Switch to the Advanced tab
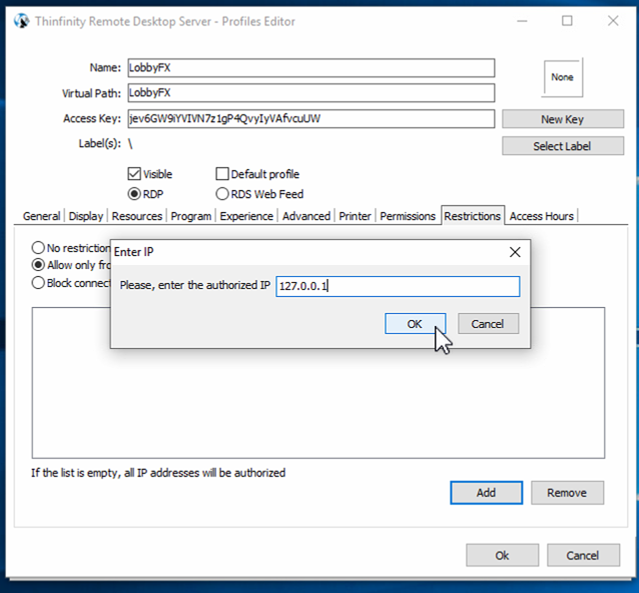This screenshot has width=639, height=593. 306,216
